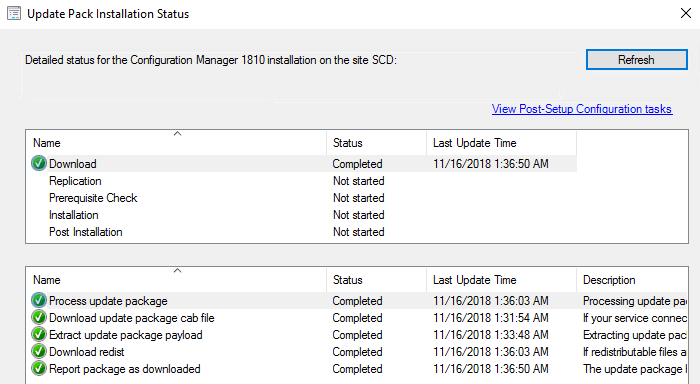This screenshot has height=384, width=700.
Task: Click check icon beside Download update package cab file
Action: click(39, 317)
